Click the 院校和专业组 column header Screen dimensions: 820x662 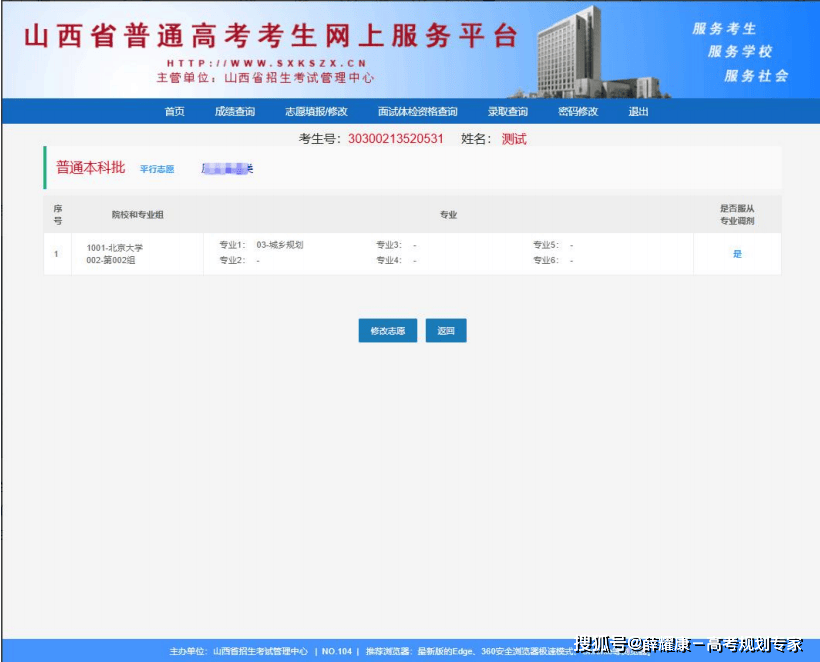point(138,214)
